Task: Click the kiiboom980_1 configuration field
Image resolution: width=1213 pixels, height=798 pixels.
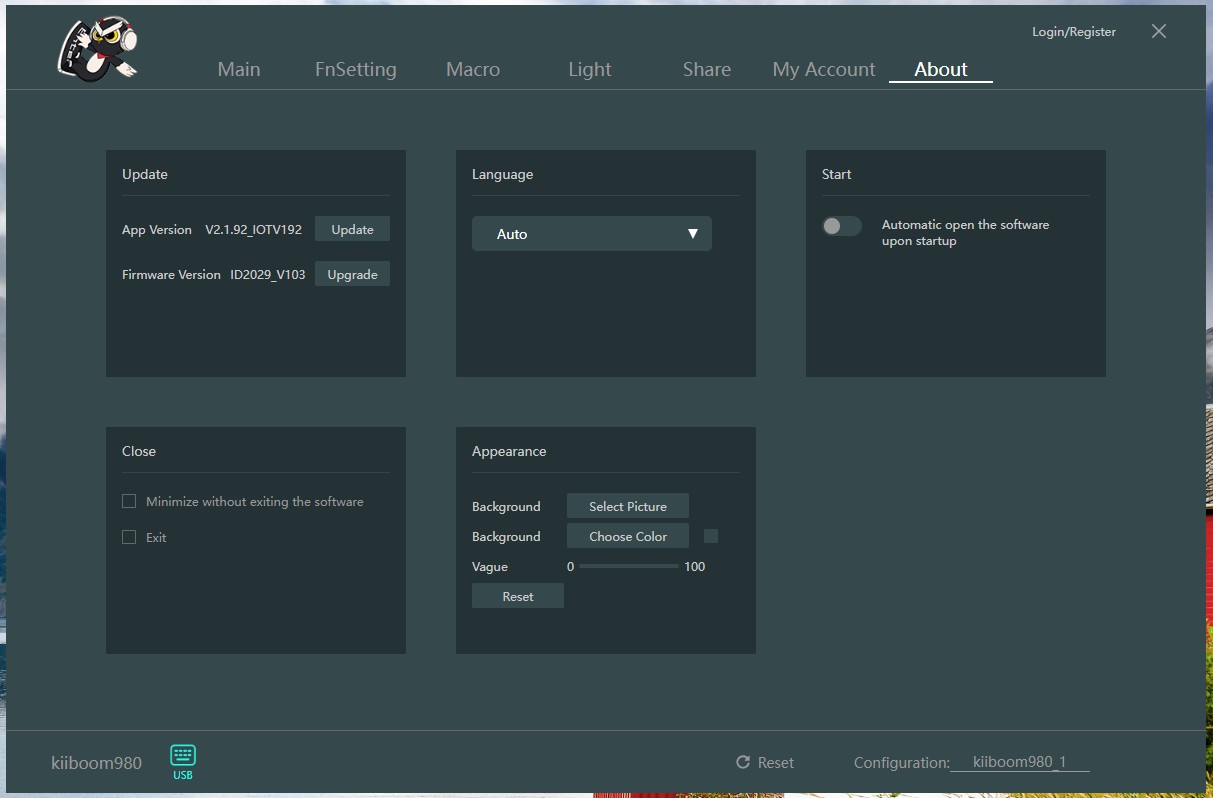Action: point(1020,762)
